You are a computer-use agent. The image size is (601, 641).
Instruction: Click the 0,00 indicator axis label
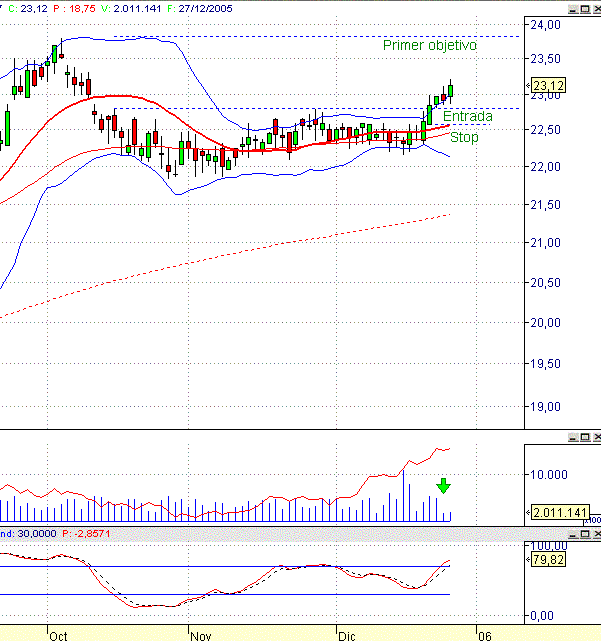pyautogui.click(x=542, y=615)
